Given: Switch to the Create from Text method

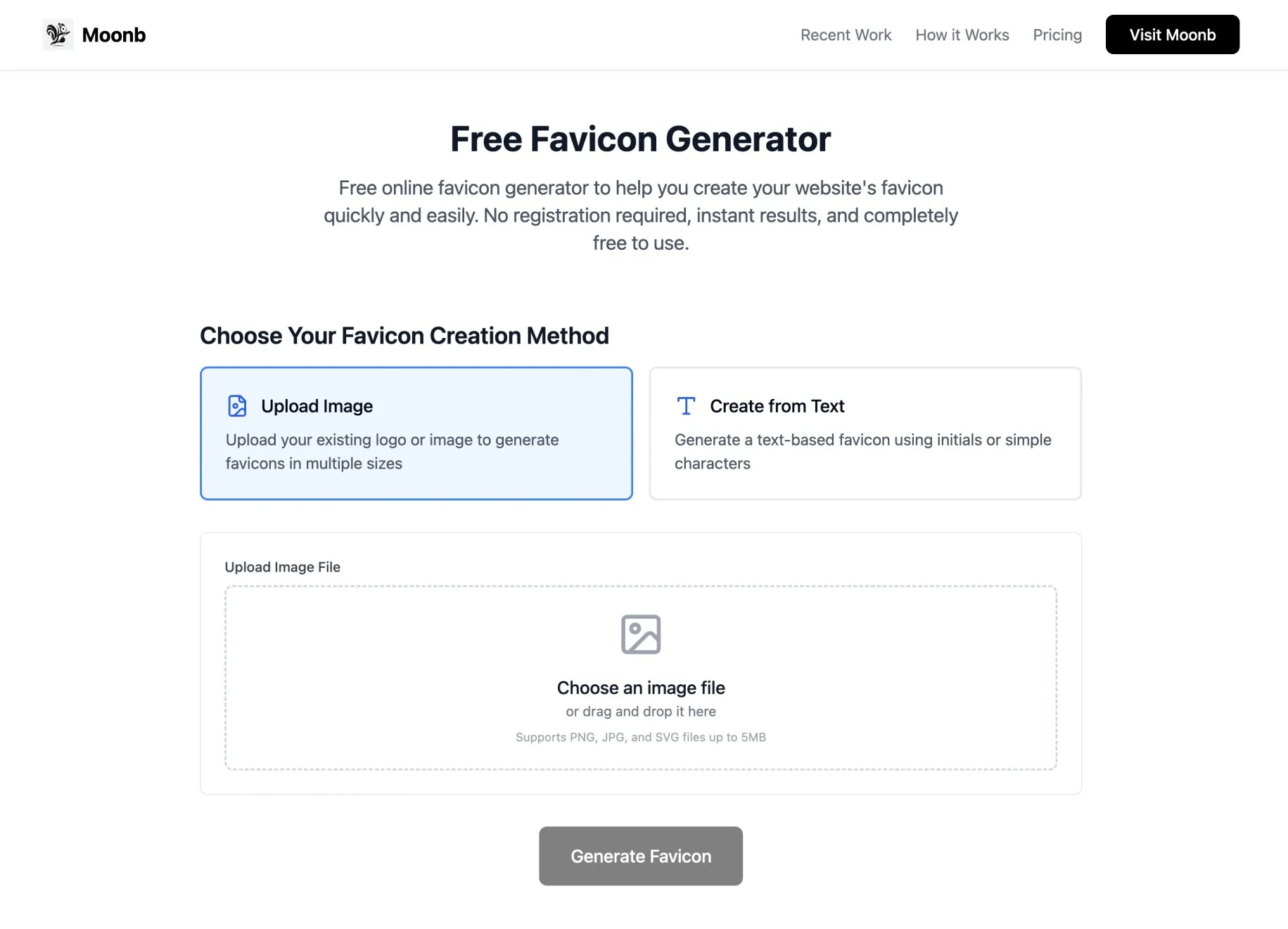Looking at the screenshot, I should click(865, 433).
